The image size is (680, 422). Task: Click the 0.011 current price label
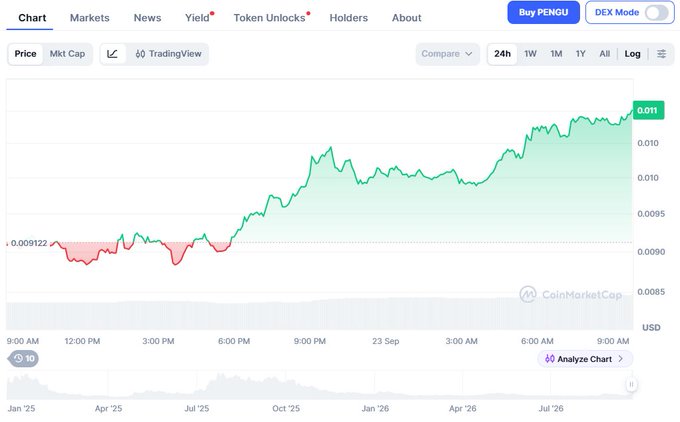(648, 110)
